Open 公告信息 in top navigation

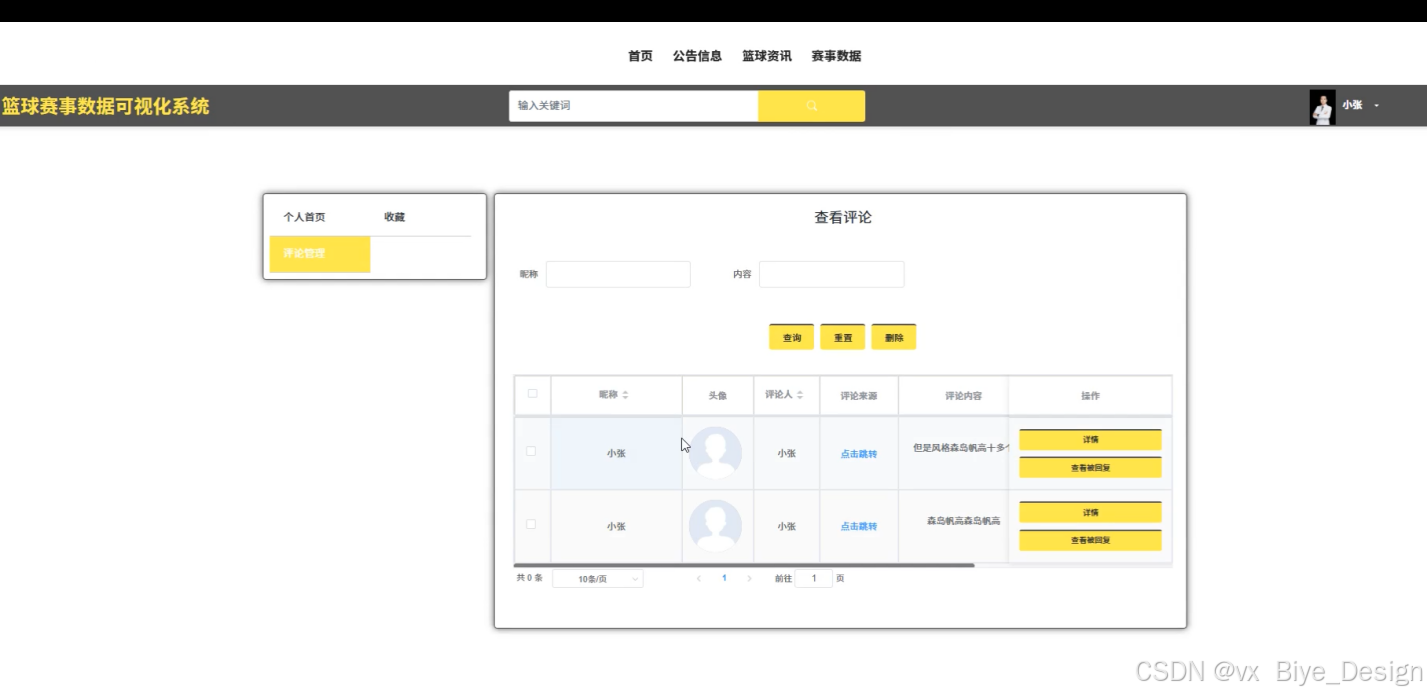click(x=697, y=56)
